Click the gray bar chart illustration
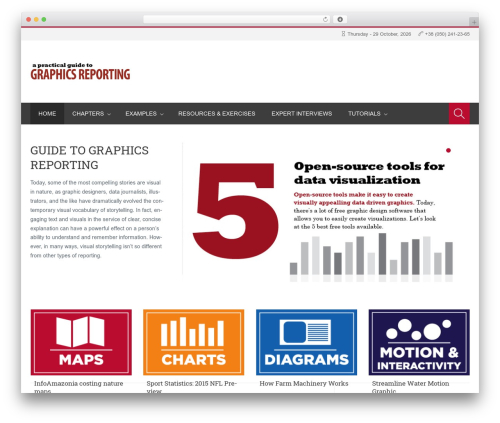 click(371, 257)
